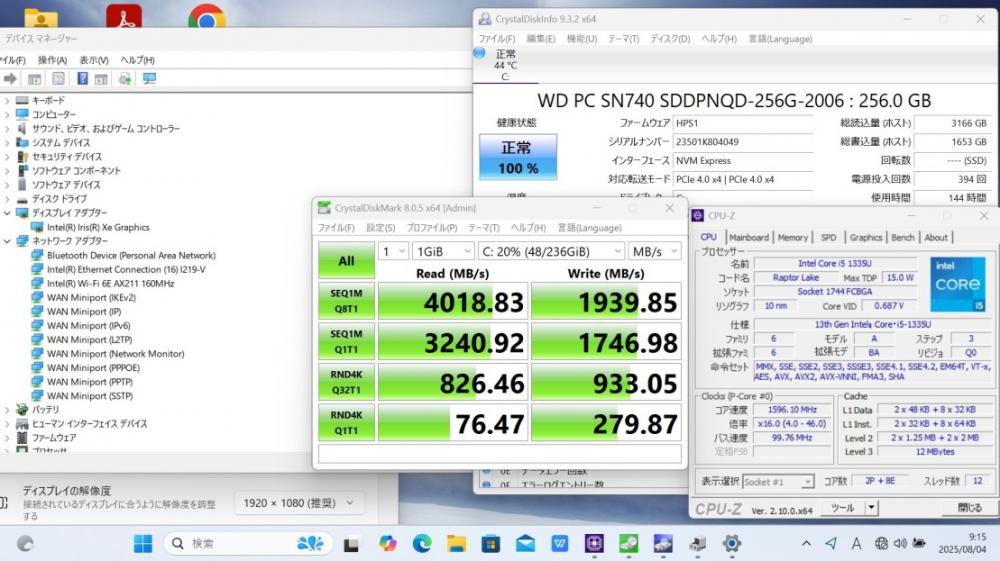Viewport: 1000px width, 561px height.
Task: Open the Settings gear icon in the taskbar
Action: (x=732, y=544)
